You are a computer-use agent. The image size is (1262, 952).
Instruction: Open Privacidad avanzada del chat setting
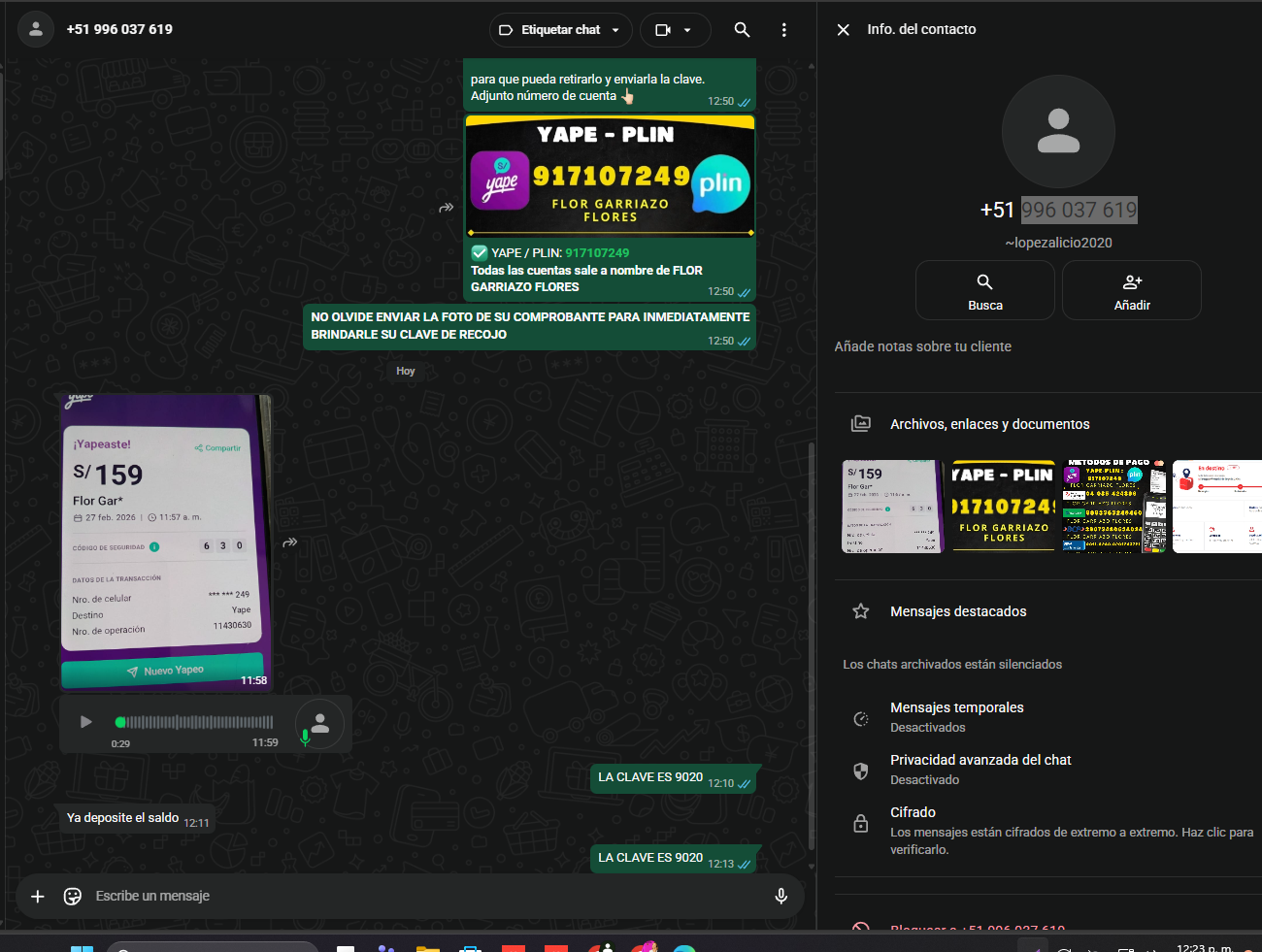tap(980, 770)
